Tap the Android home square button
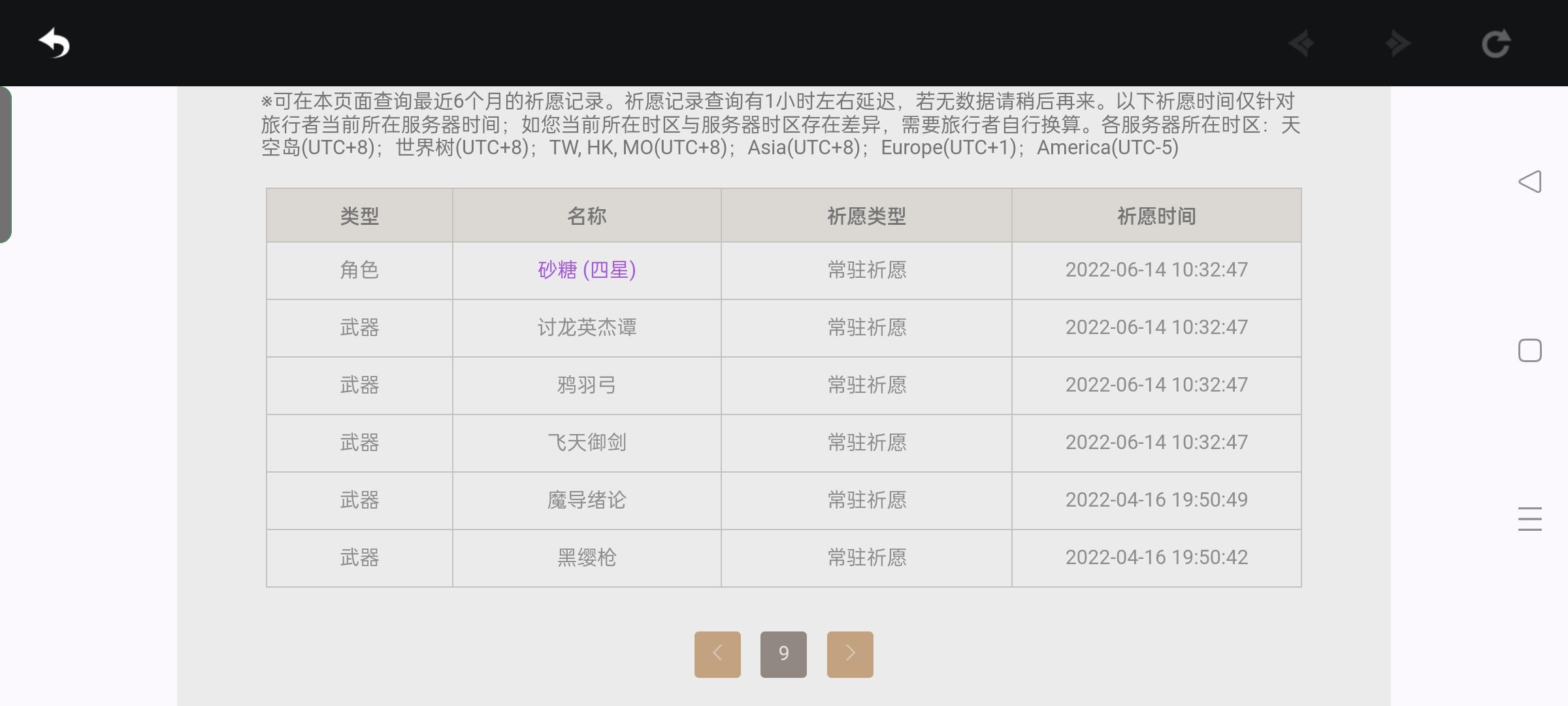This screenshot has height=706, width=1568. click(x=1530, y=350)
